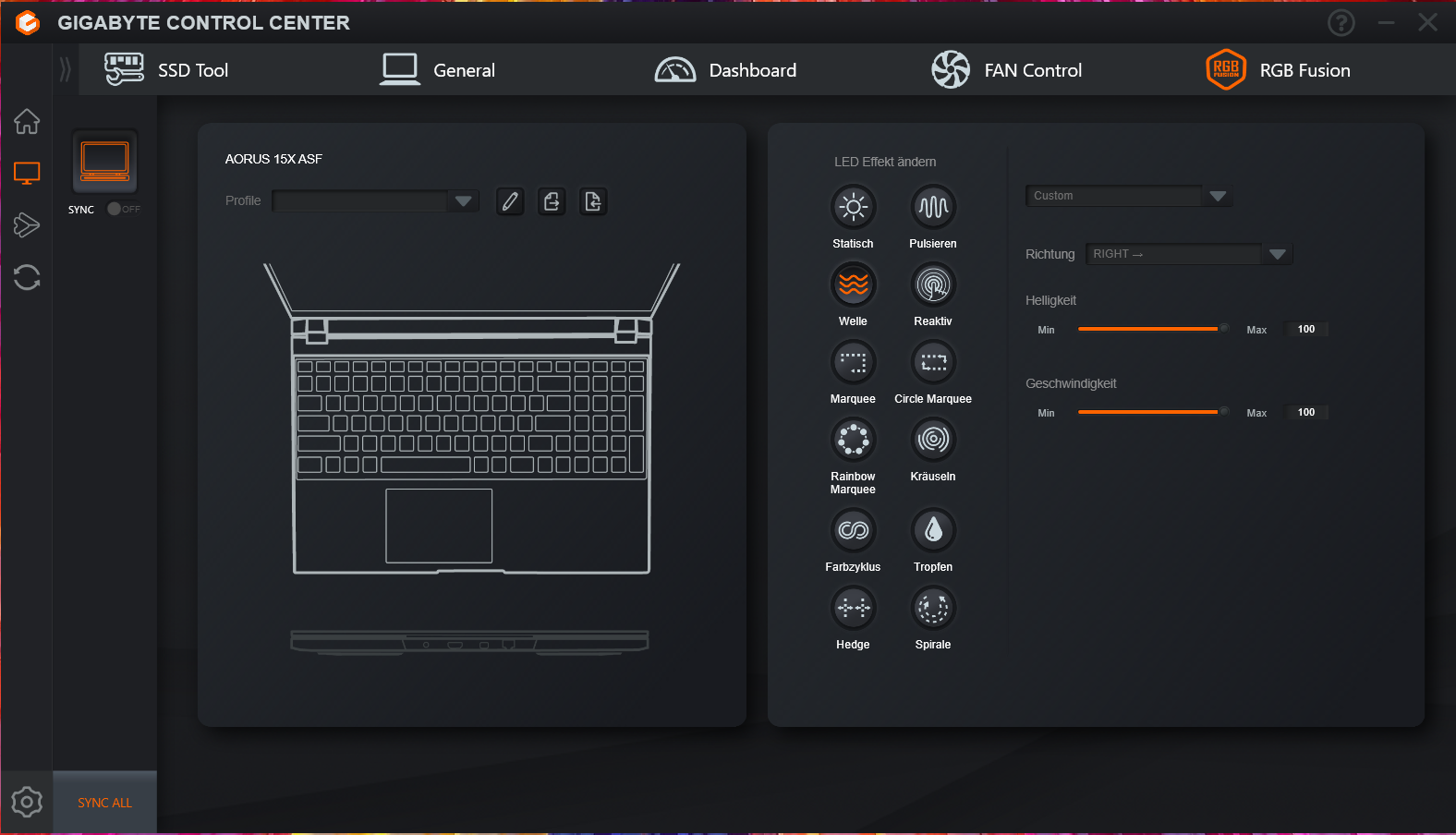Select the Statisch LED effect icon
The width and height of the screenshot is (1456, 835).
point(853,207)
